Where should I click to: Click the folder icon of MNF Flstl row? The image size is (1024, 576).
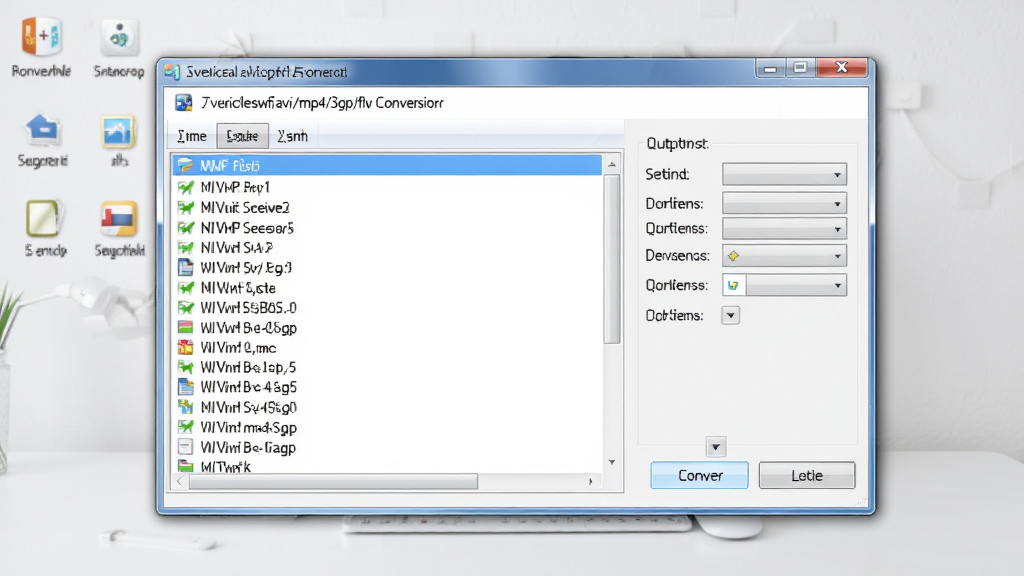point(185,165)
